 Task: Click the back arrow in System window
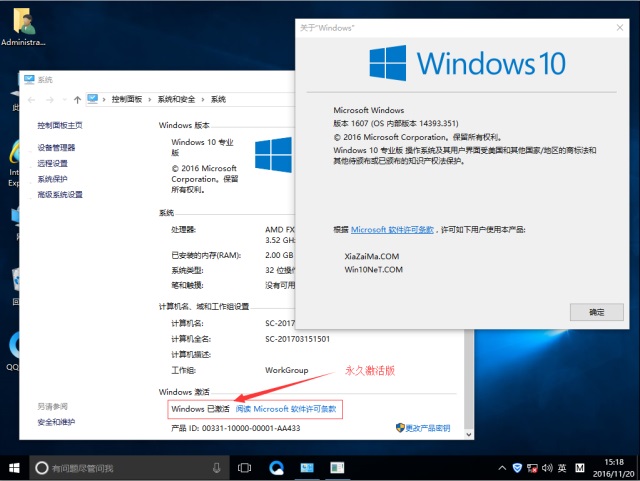[x=32, y=99]
